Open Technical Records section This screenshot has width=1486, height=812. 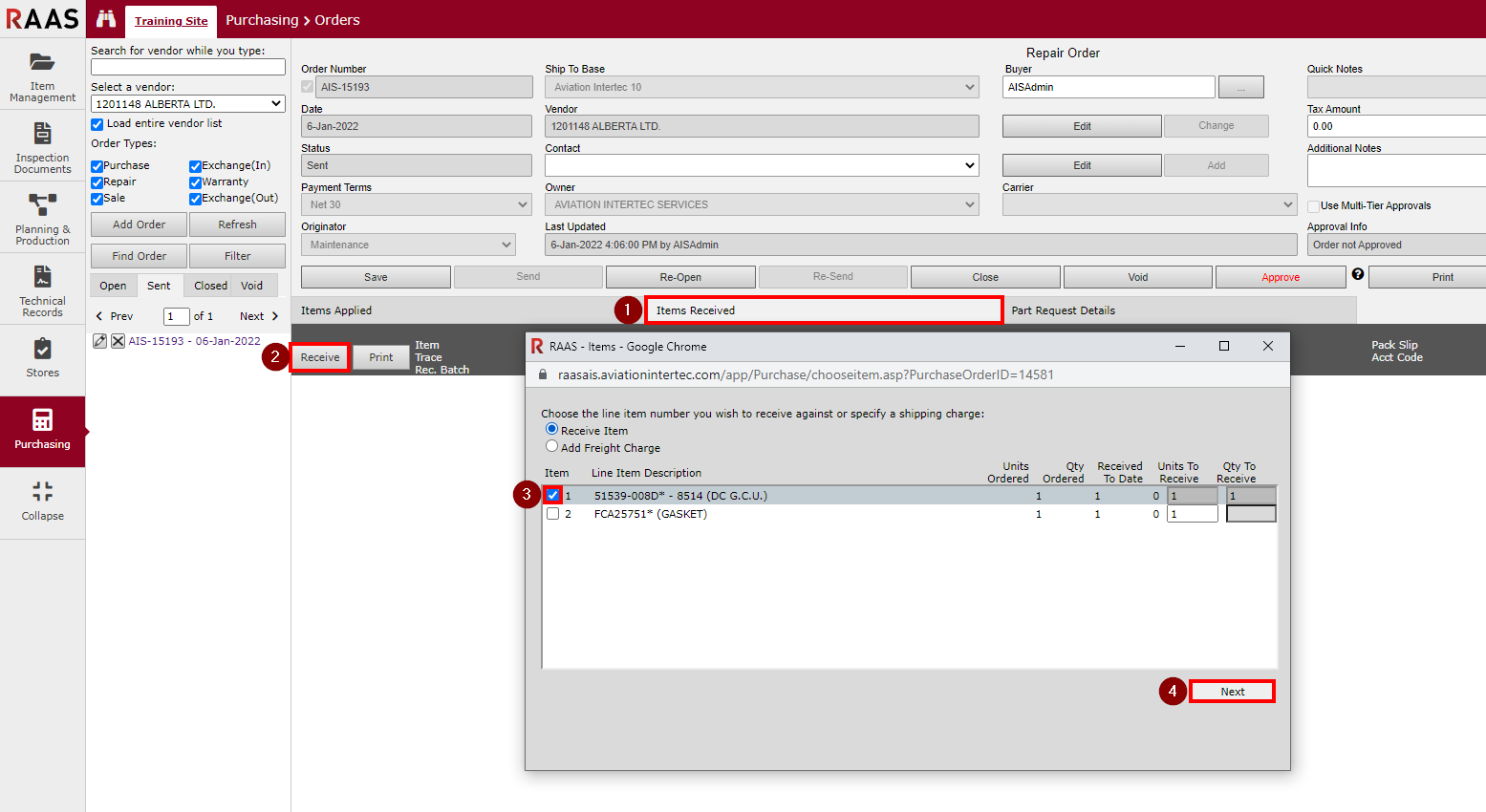[x=42, y=289]
